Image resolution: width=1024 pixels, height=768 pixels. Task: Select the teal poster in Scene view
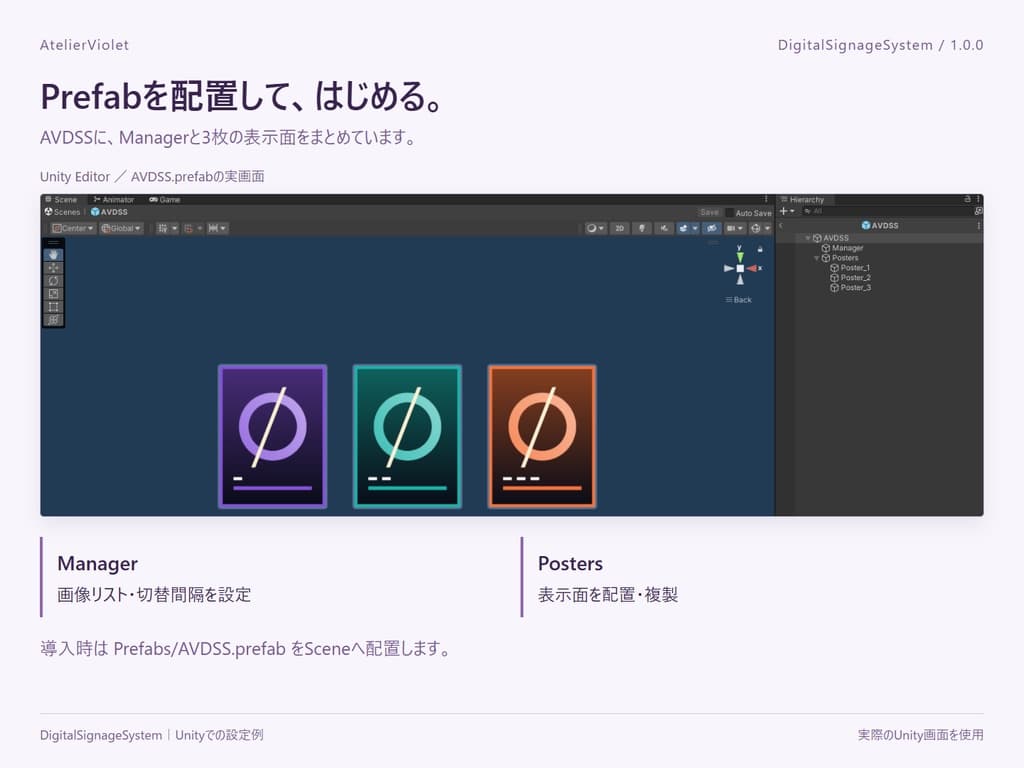point(408,436)
